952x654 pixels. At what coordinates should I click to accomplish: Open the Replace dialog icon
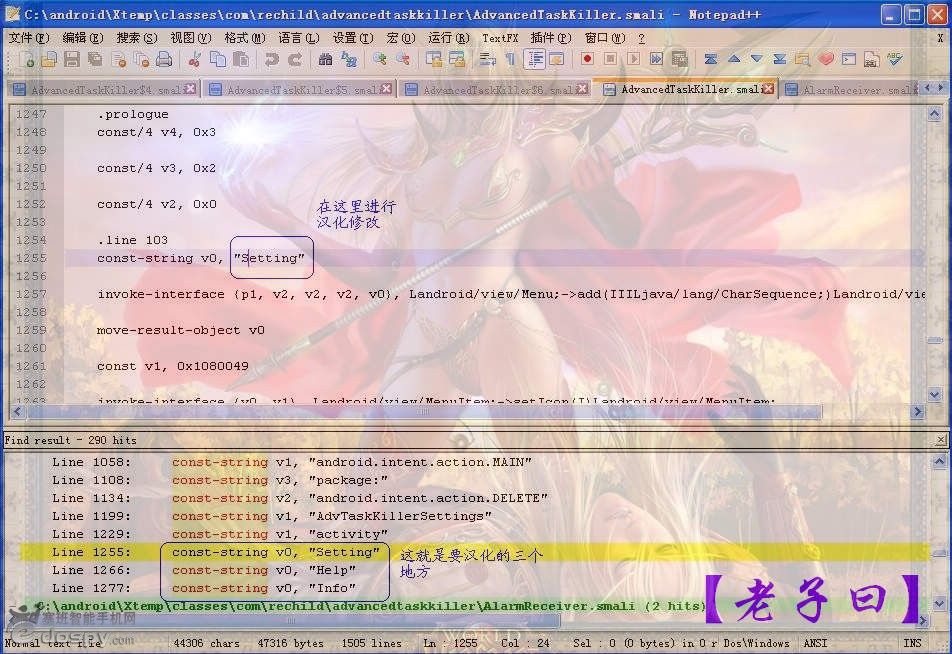[348, 60]
